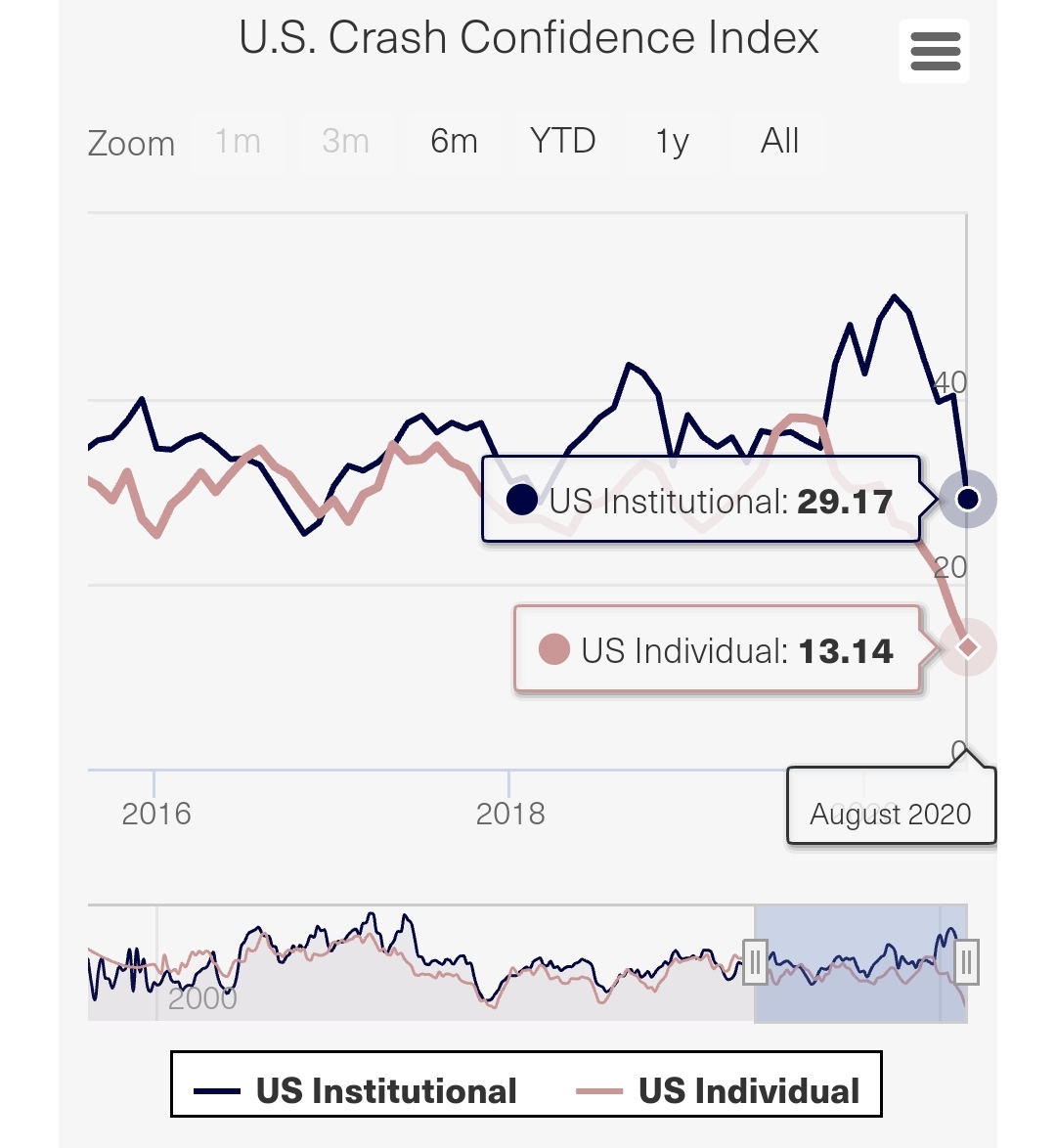Toggle US Institutional series in legend
The width and height of the screenshot is (1056, 1148).
point(356,1090)
